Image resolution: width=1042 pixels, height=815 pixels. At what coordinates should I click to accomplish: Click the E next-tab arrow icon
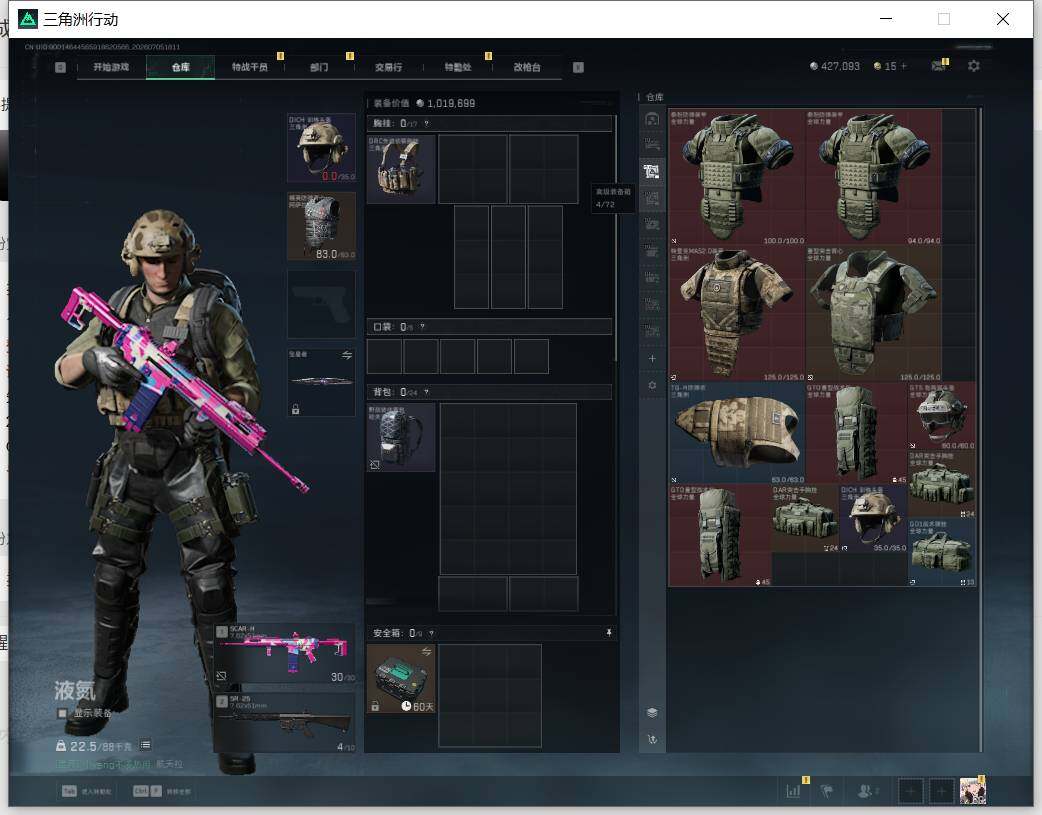tap(578, 67)
